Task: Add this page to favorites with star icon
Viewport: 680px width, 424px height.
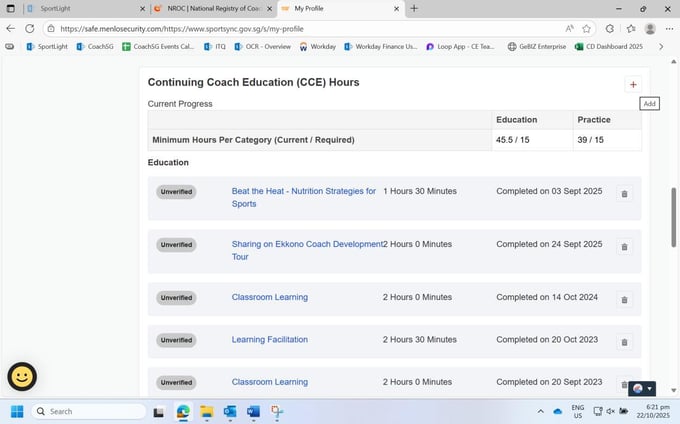Action: (x=586, y=29)
